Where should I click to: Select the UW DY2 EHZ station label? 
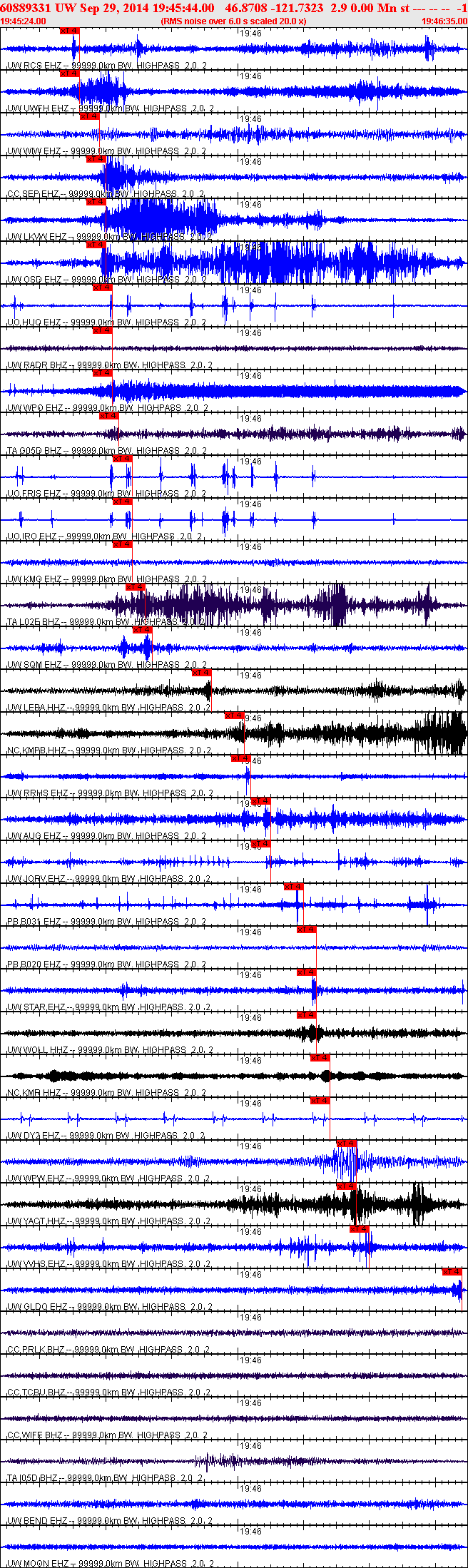click(x=34, y=1136)
